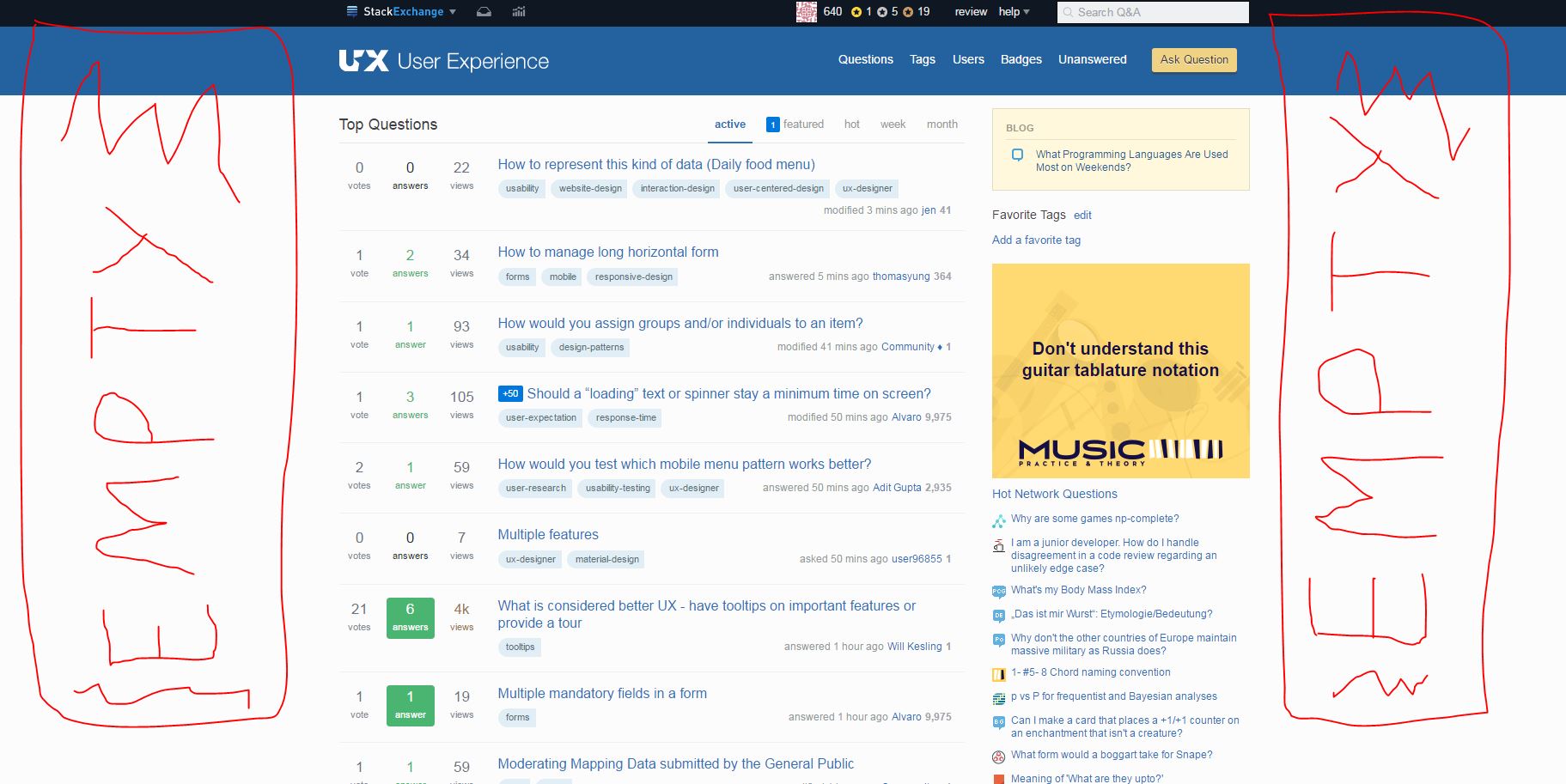
Task: Show Unanswered questions
Action: coord(1093,59)
